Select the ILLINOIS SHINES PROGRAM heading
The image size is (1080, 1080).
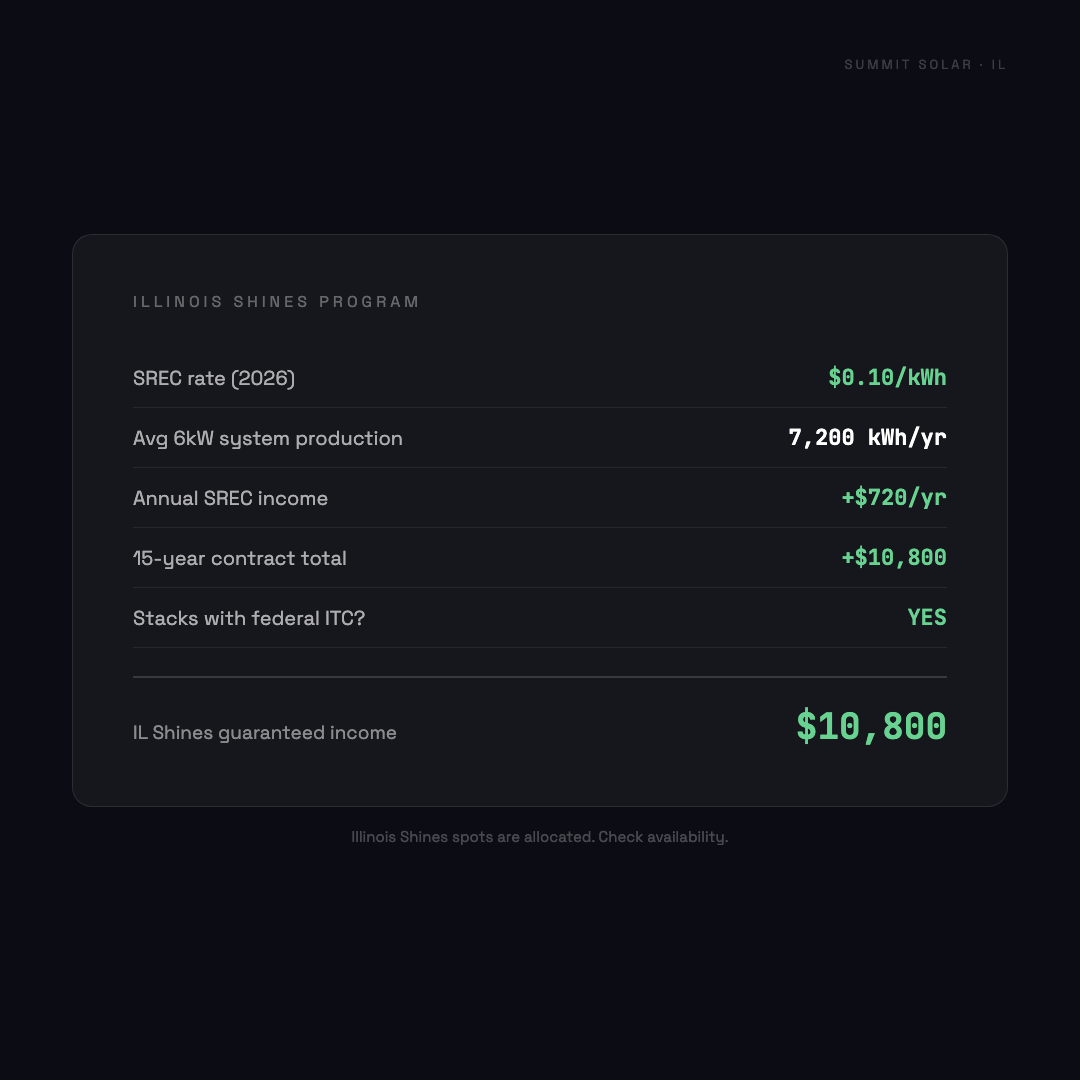(276, 302)
